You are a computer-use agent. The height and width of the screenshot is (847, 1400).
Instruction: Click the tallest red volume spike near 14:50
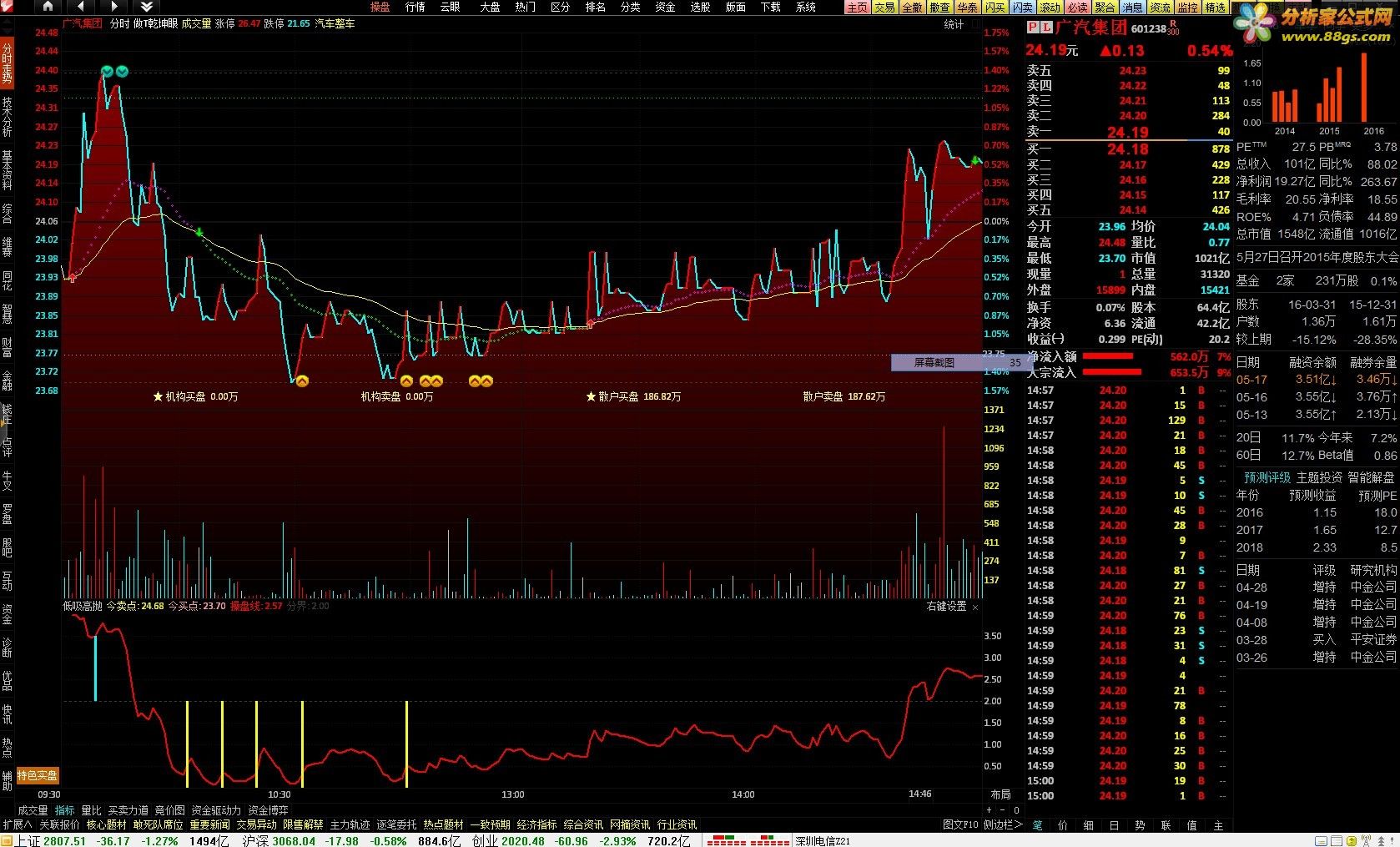tap(944, 512)
